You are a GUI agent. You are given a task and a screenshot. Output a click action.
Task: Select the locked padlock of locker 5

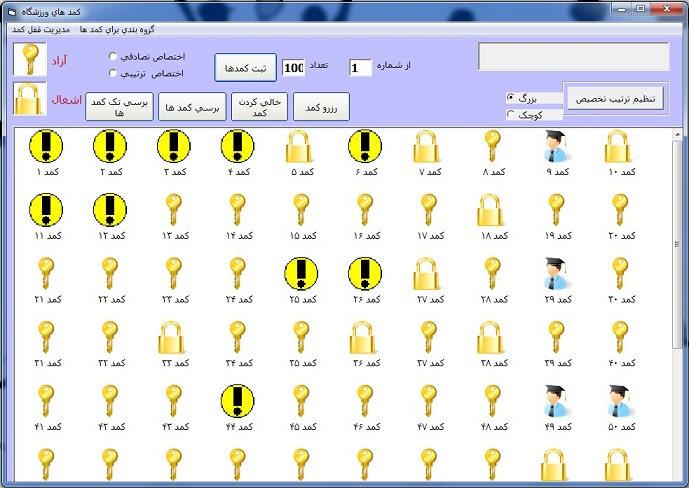click(x=299, y=147)
